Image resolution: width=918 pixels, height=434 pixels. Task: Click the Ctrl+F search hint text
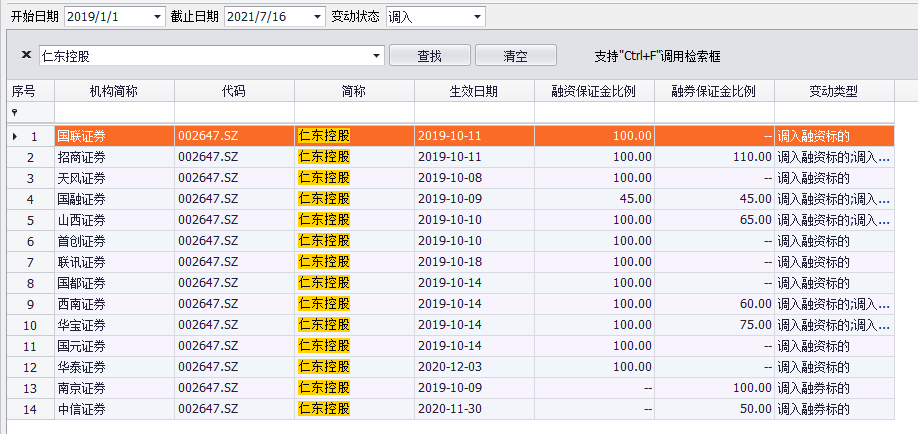pyautogui.click(x=657, y=56)
